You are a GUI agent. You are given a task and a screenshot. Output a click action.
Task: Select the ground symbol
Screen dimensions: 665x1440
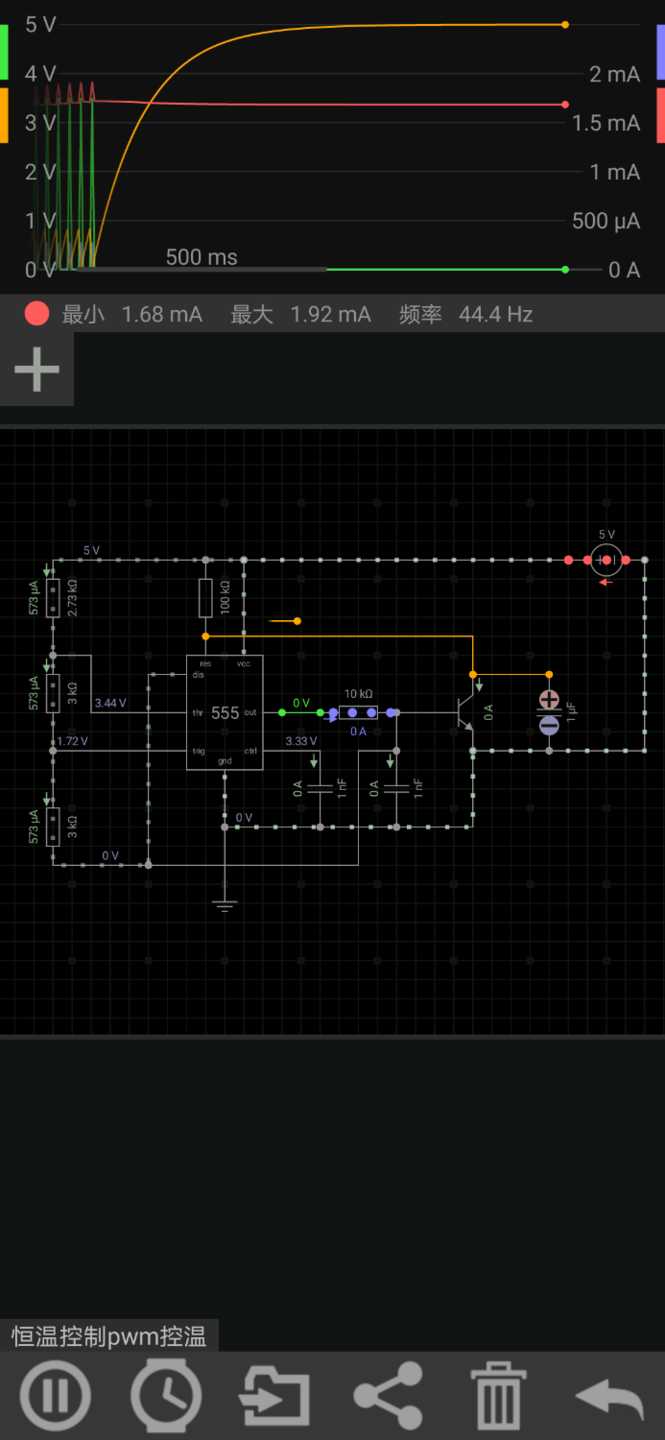click(x=225, y=905)
